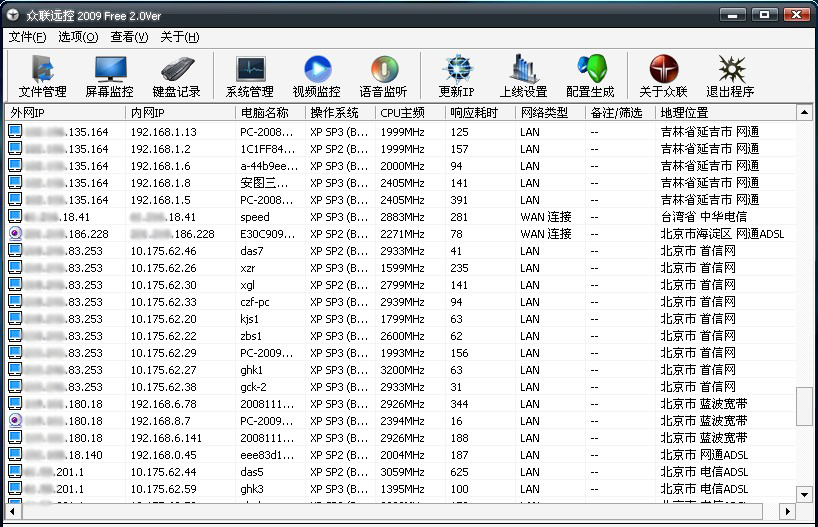Open the 查看(V) menu
This screenshot has width=818, height=527.
129,37
